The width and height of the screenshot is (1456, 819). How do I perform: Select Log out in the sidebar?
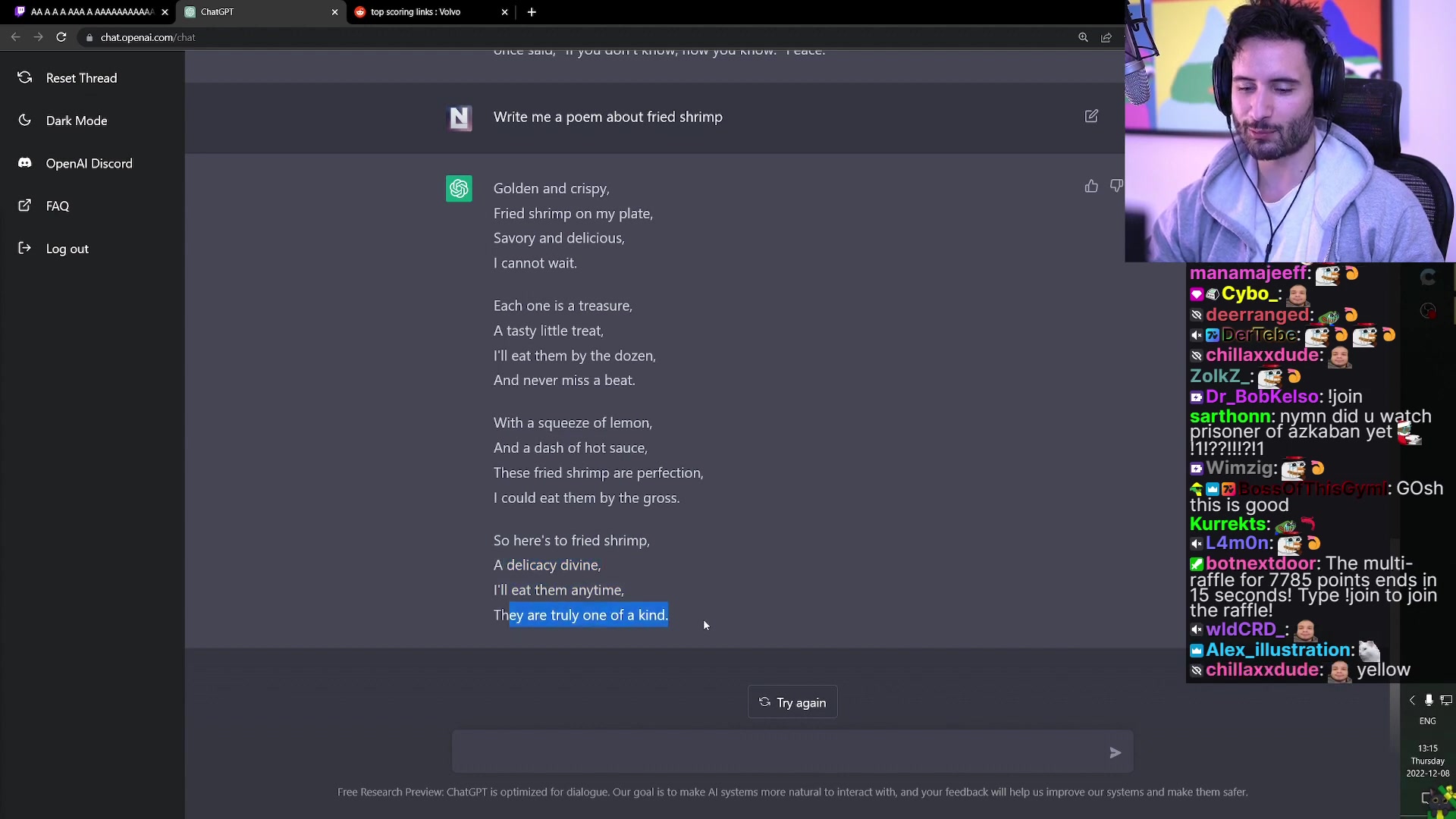coord(67,249)
